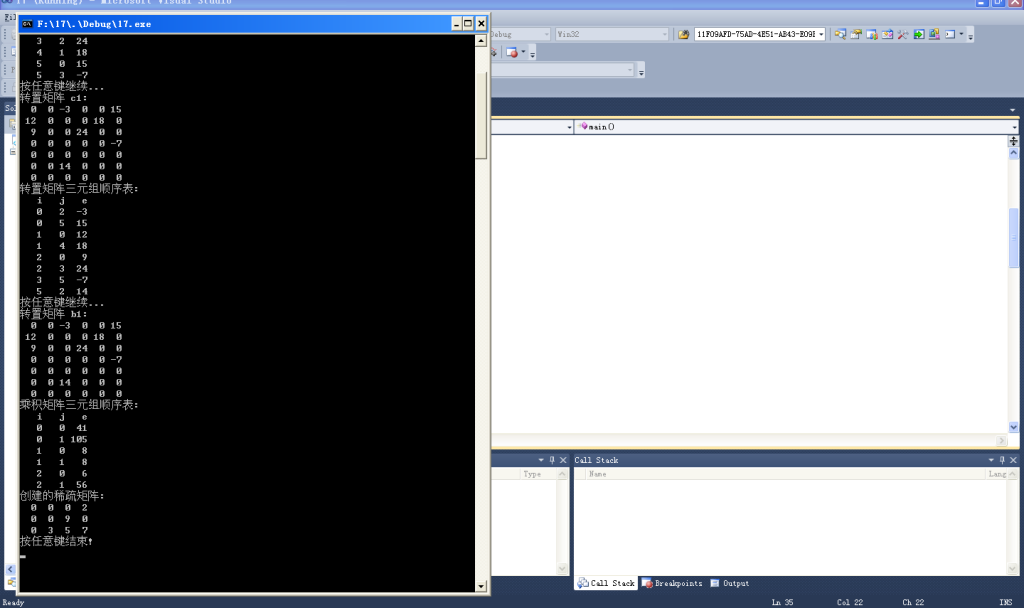1024x608 pixels.
Task: Click the 17.exe console title bar text
Action: coord(94,24)
